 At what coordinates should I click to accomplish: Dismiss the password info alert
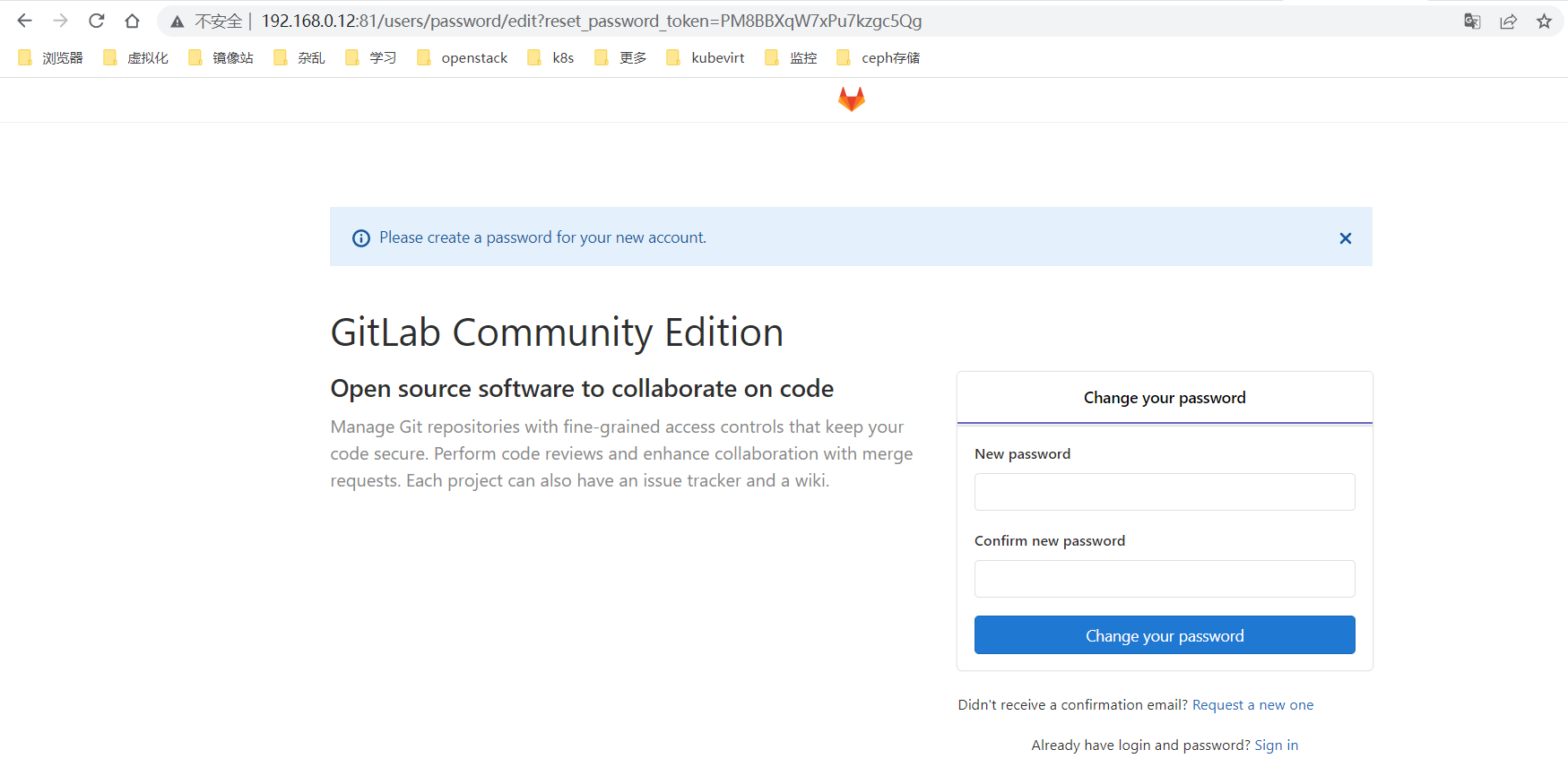pyautogui.click(x=1345, y=238)
